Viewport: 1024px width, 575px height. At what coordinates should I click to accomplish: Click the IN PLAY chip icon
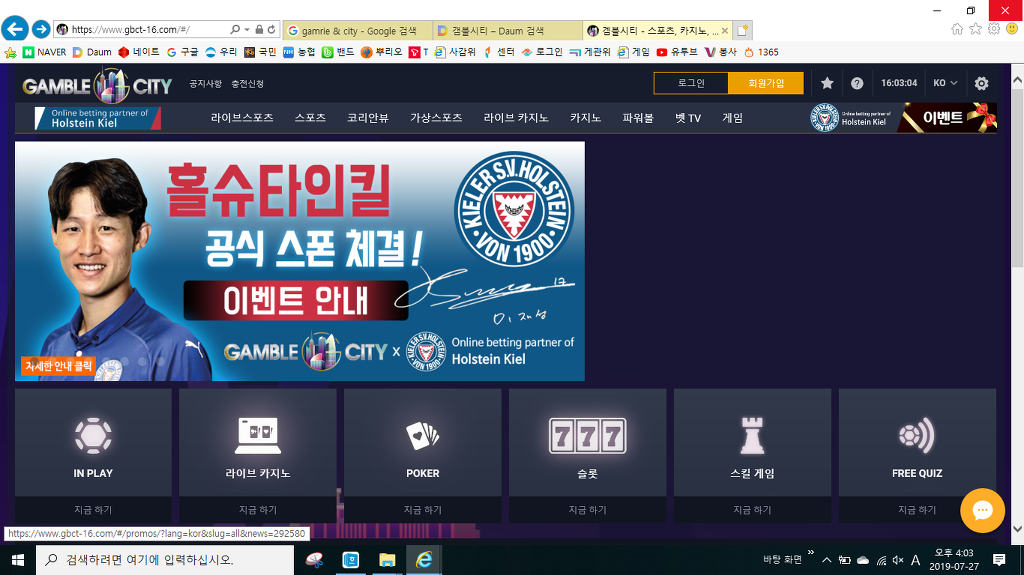pos(93,435)
